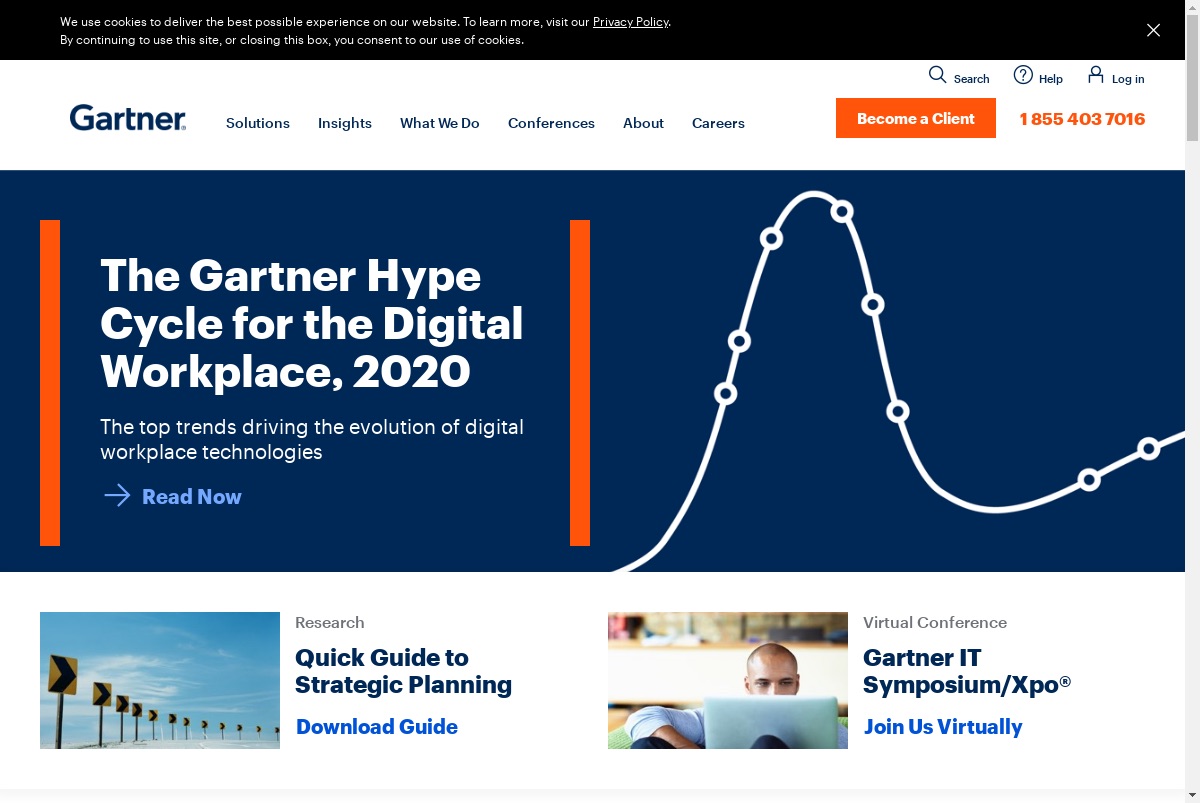Open the Solutions menu
Image resolution: width=1200 pixels, height=803 pixels.
click(258, 123)
